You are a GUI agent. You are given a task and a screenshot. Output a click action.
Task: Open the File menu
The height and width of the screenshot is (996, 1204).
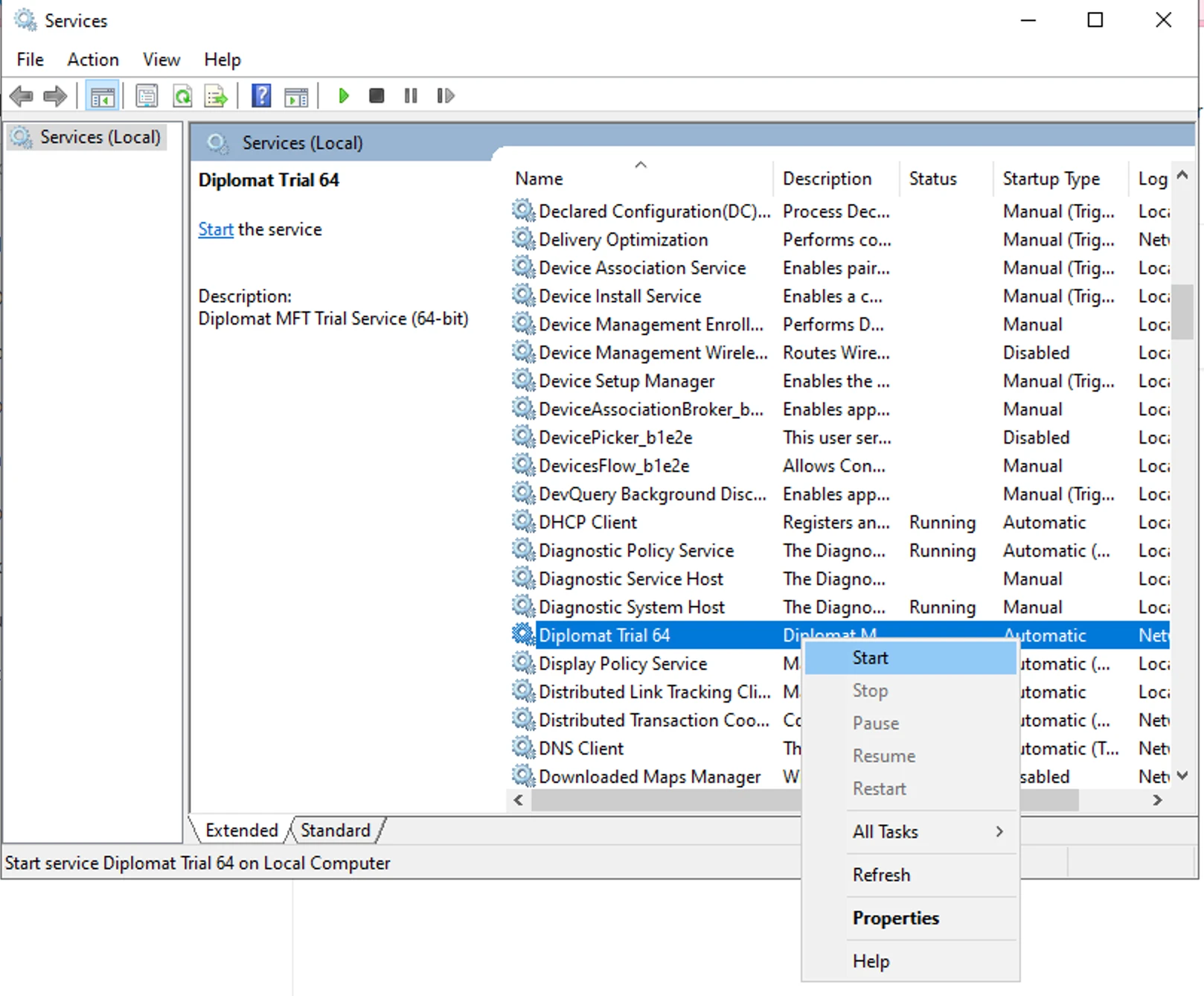31,60
